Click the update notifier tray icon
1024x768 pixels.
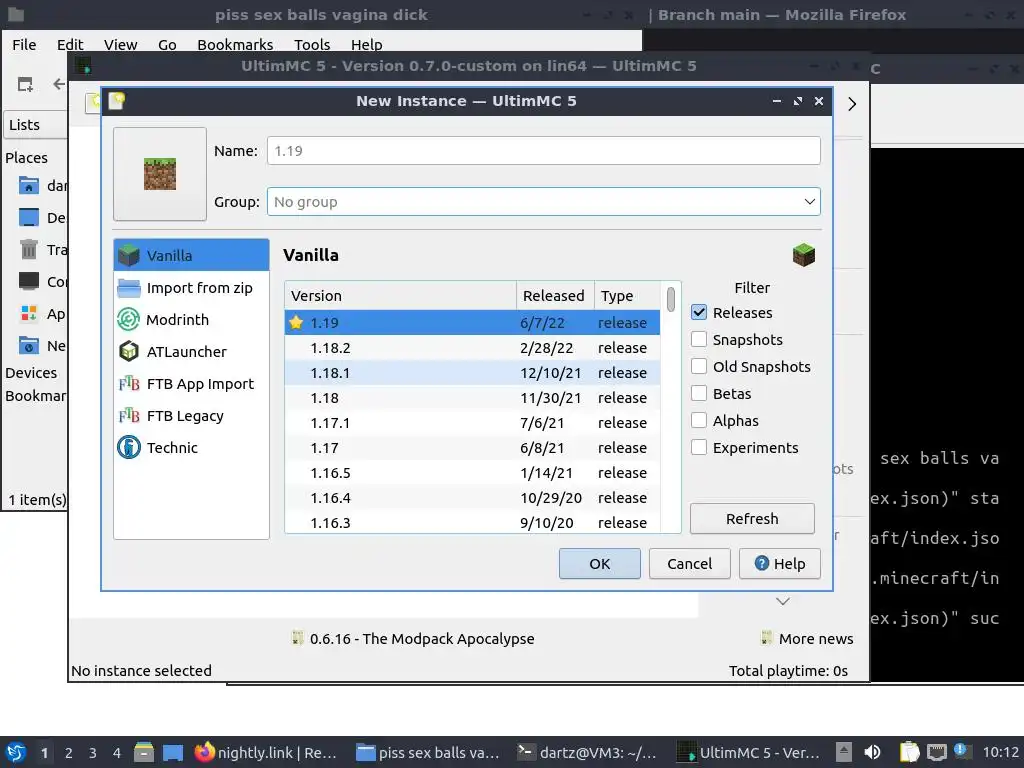tap(961, 751)
